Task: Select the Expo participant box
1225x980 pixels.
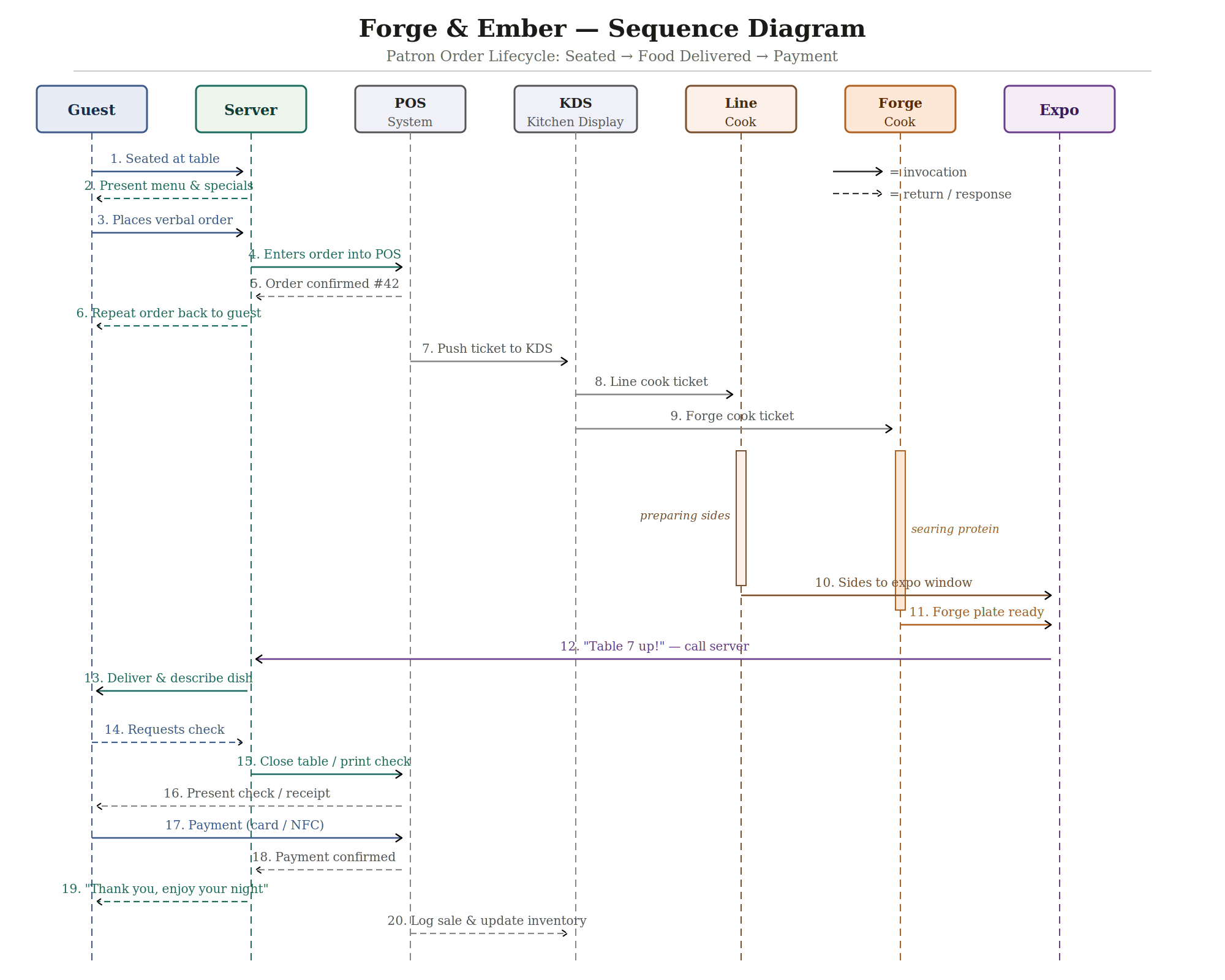Action: (1060, 109)
